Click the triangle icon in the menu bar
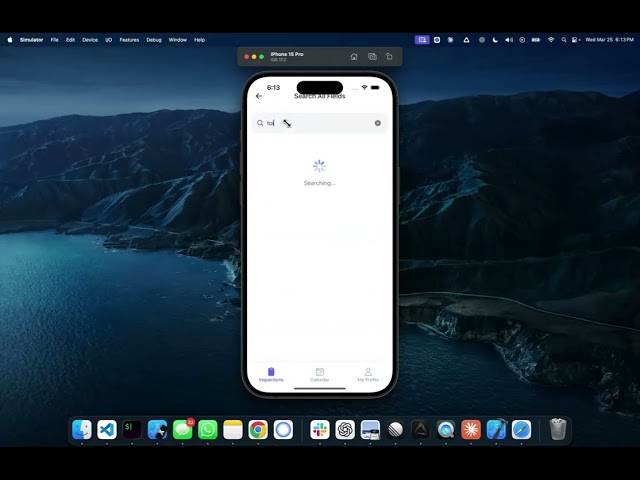 pyautogui.click(x=466, y=40)
